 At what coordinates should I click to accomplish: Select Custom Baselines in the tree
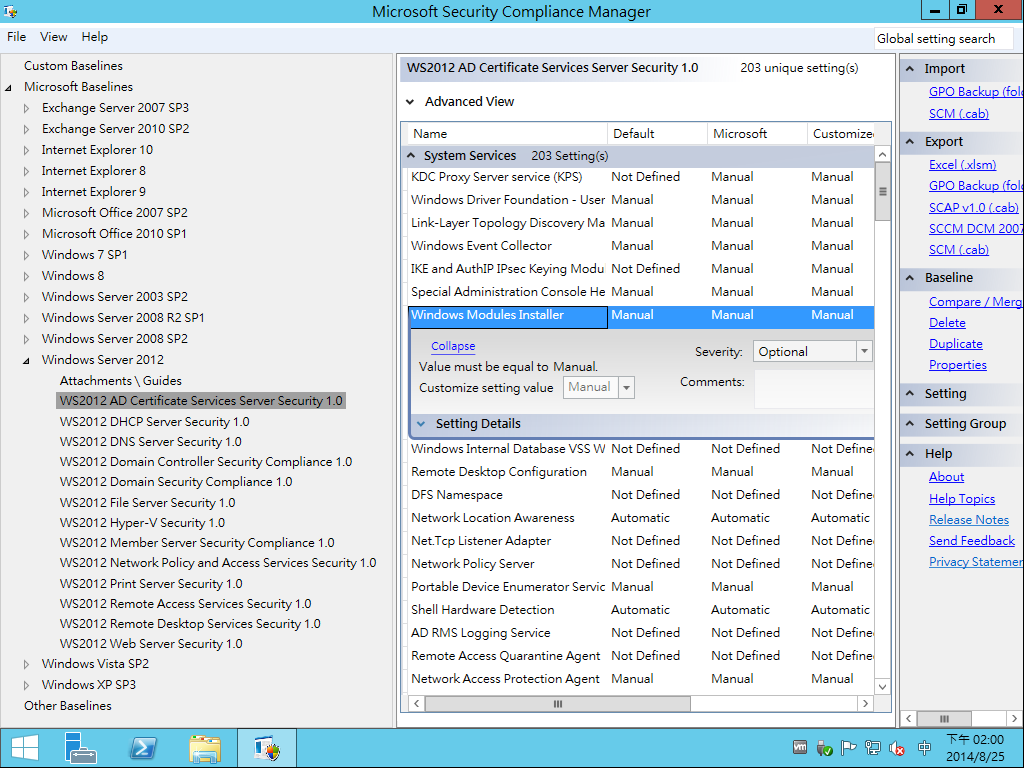coord(73,66)
